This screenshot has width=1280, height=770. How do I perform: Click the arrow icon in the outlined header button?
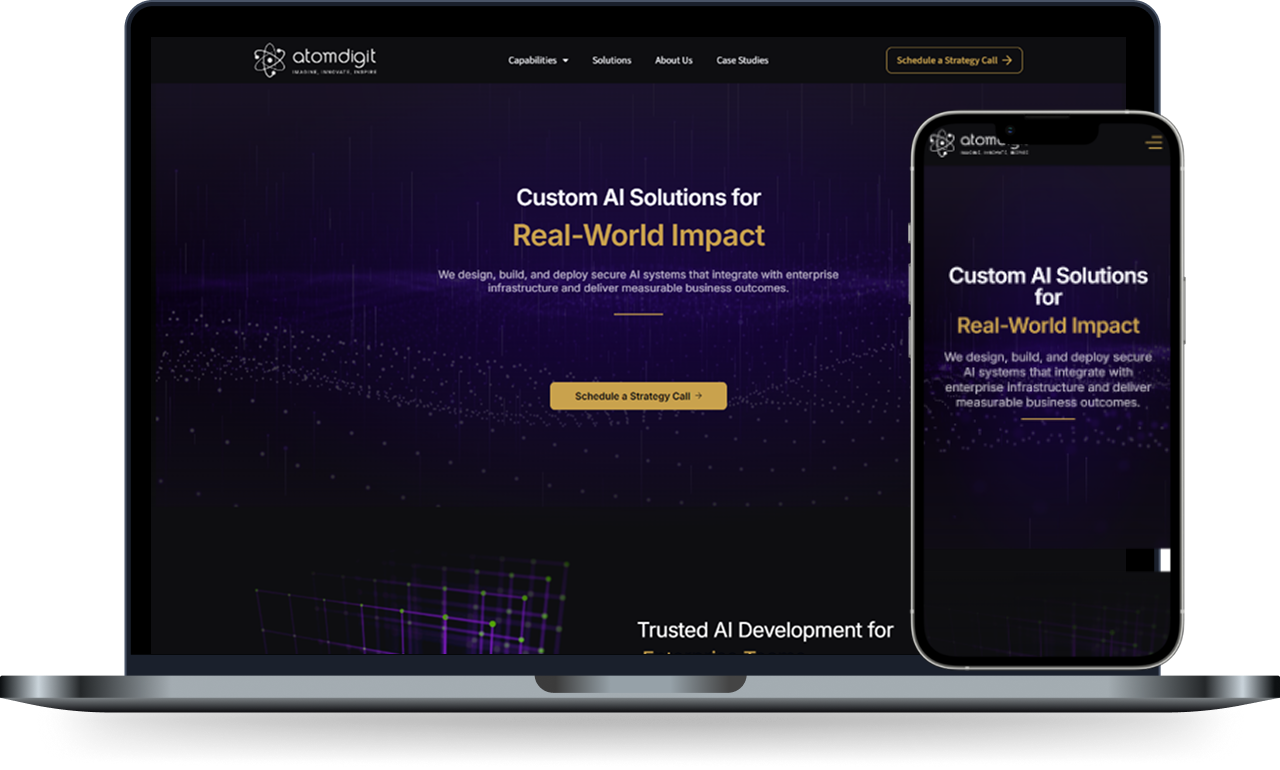click(1007, 60)
